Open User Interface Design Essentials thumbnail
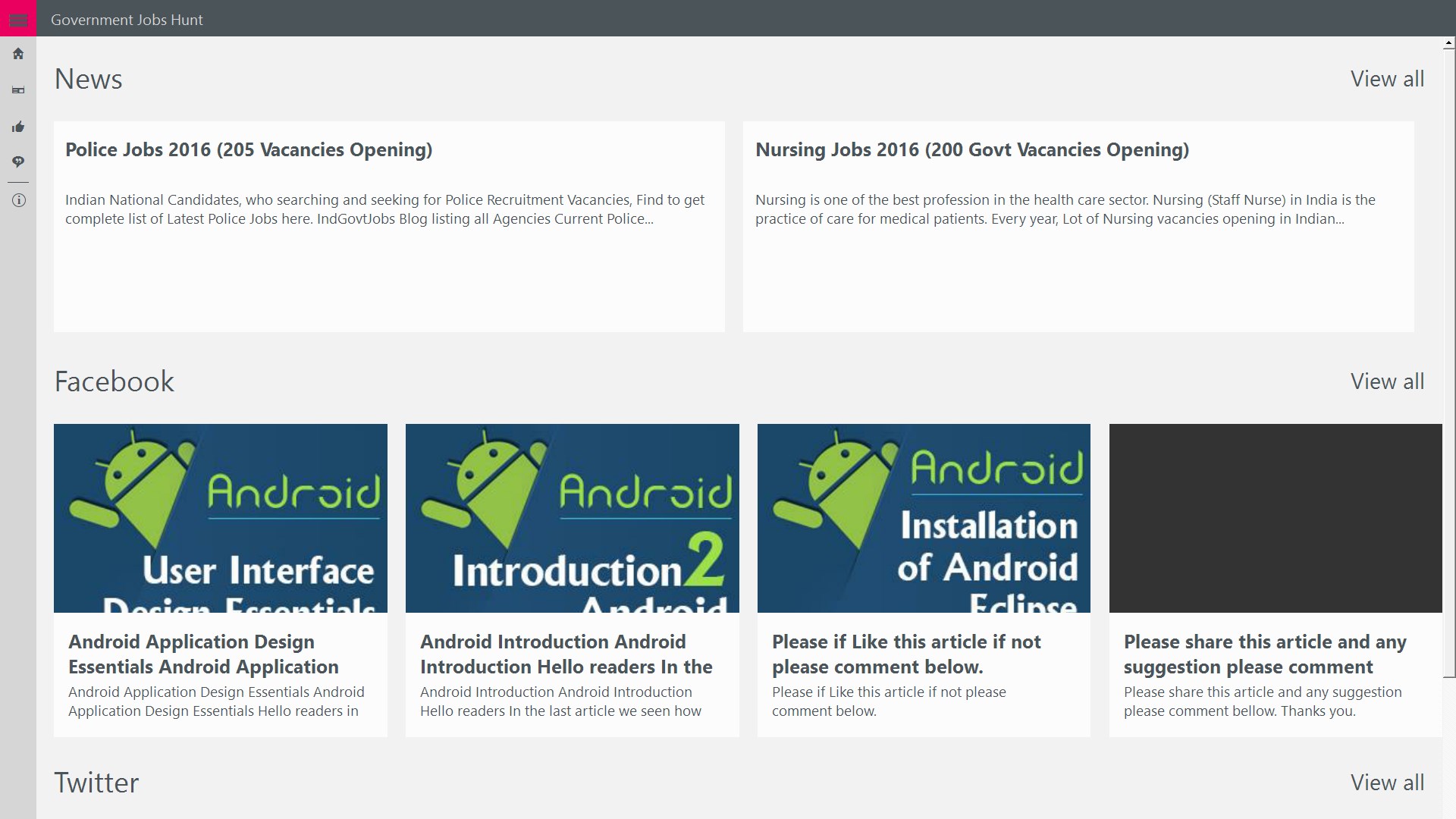Image resolution: width=1456 pixels, height=819 pixels. coord(220,518)
